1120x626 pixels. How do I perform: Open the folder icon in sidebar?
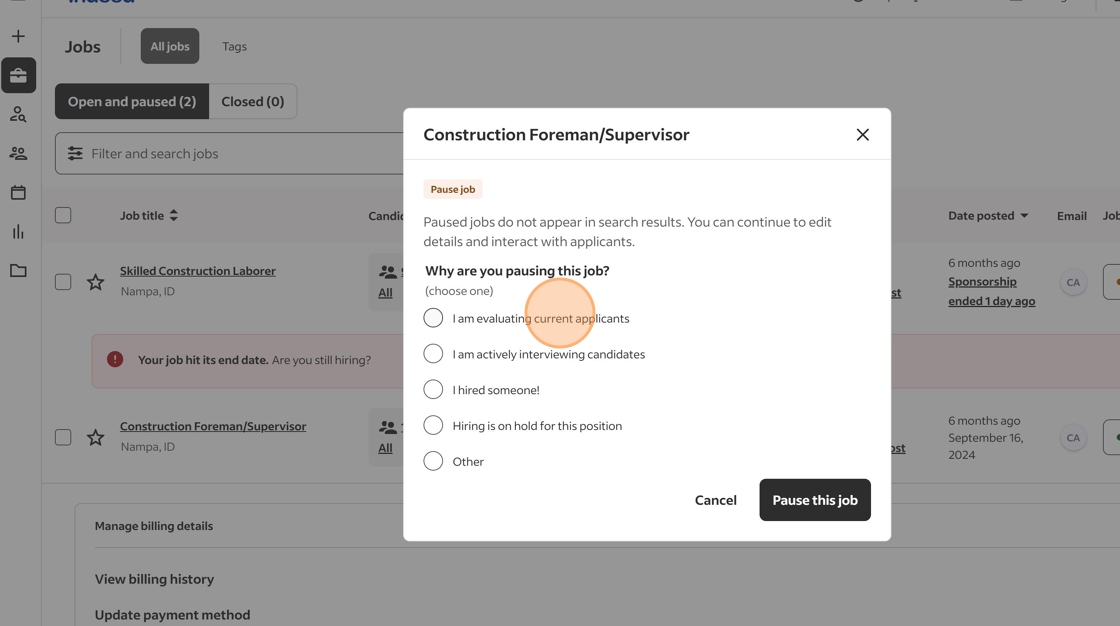(18, 271)
